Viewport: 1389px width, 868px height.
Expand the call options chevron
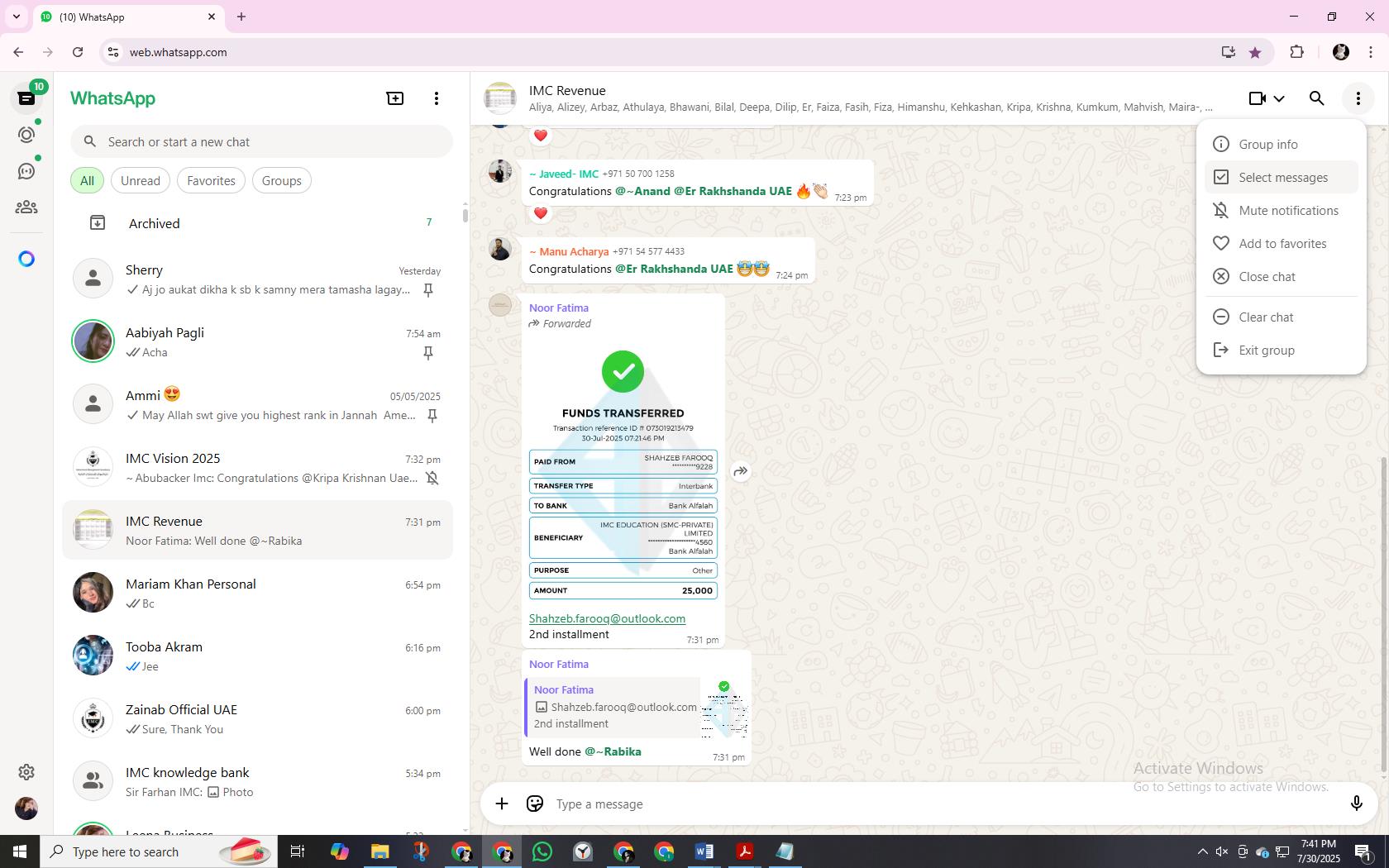tap(1279, 98)
